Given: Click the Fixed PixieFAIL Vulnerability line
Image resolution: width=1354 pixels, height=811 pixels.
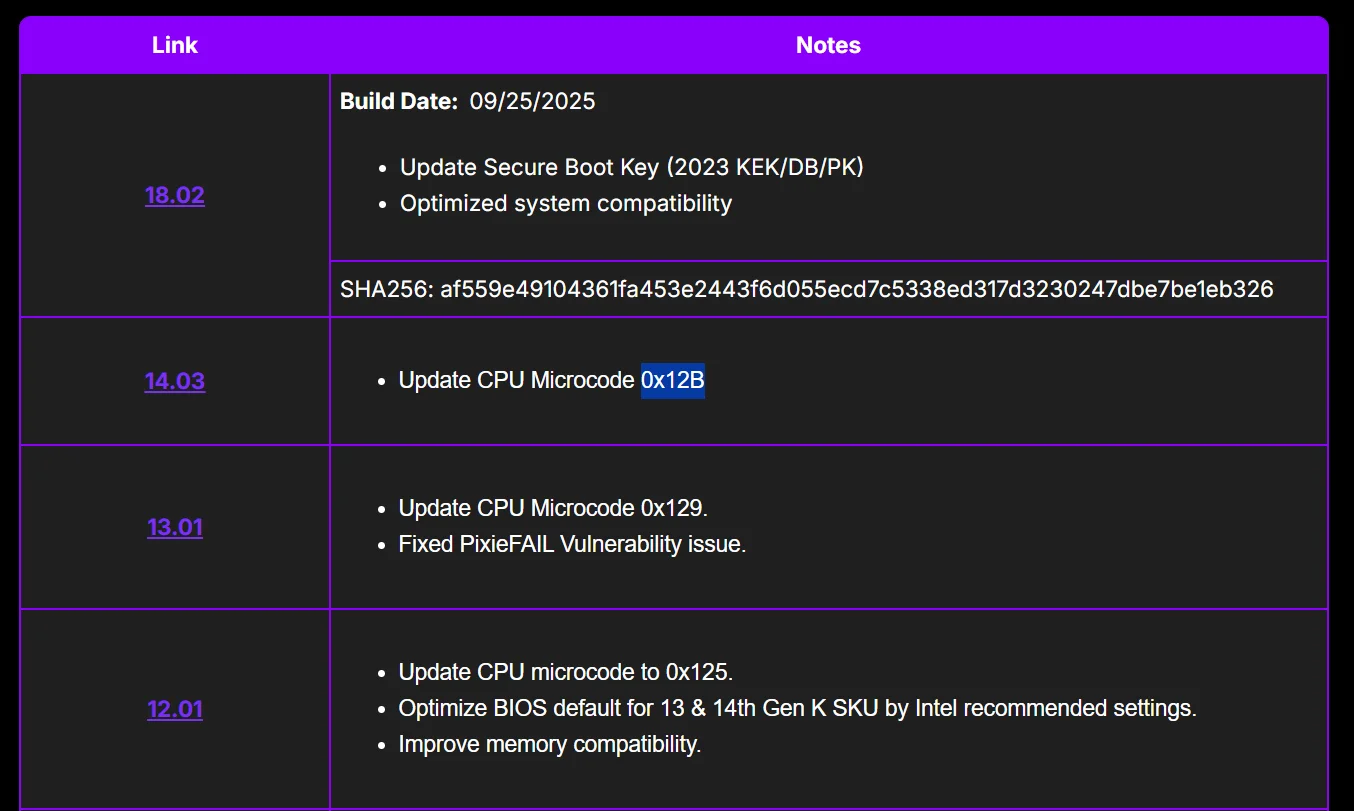Looking at the screenshot, I should point(572,544).
